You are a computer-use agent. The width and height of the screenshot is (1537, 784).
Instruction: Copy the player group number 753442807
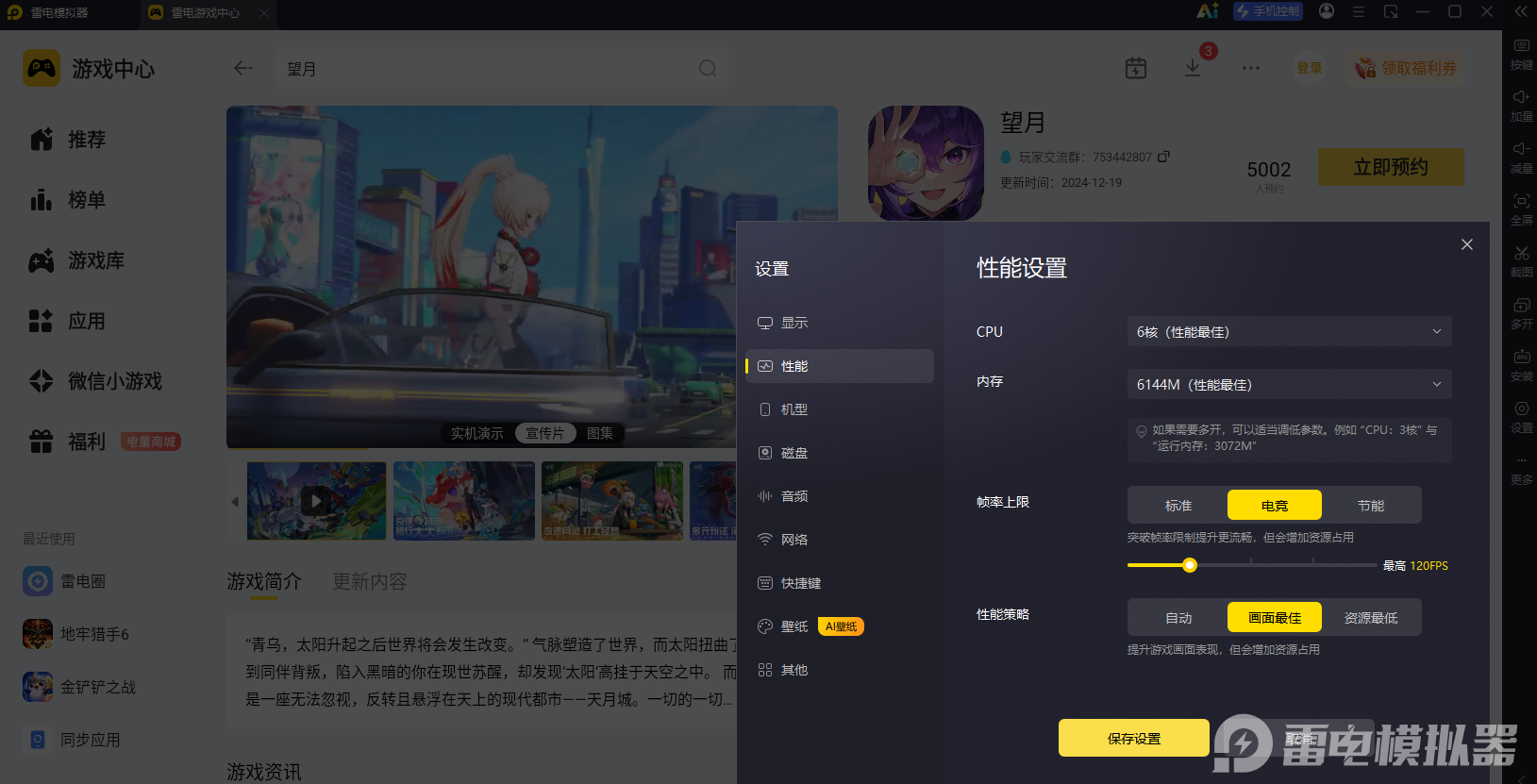1163,157
